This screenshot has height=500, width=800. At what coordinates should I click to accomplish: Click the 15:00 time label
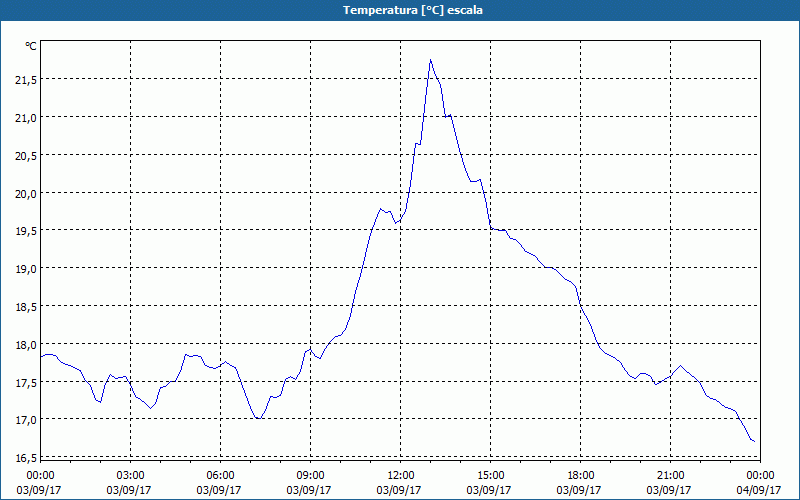(491, 476)
